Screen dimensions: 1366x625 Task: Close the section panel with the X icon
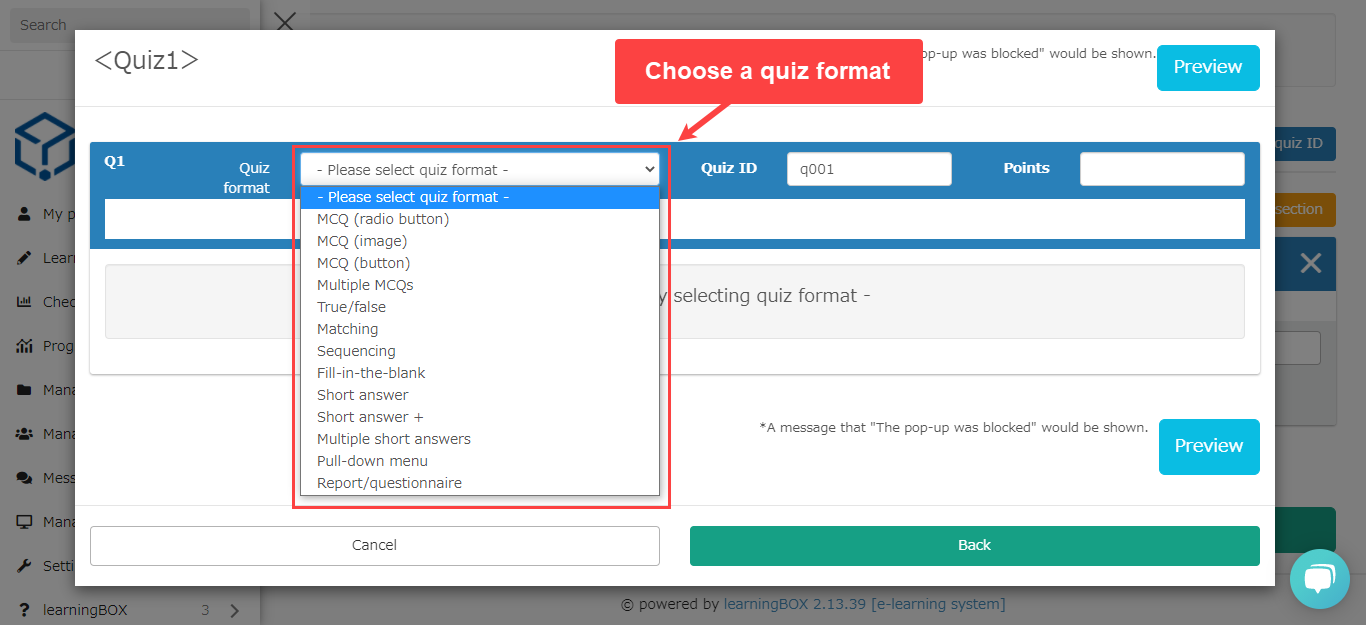[1310, 263]
